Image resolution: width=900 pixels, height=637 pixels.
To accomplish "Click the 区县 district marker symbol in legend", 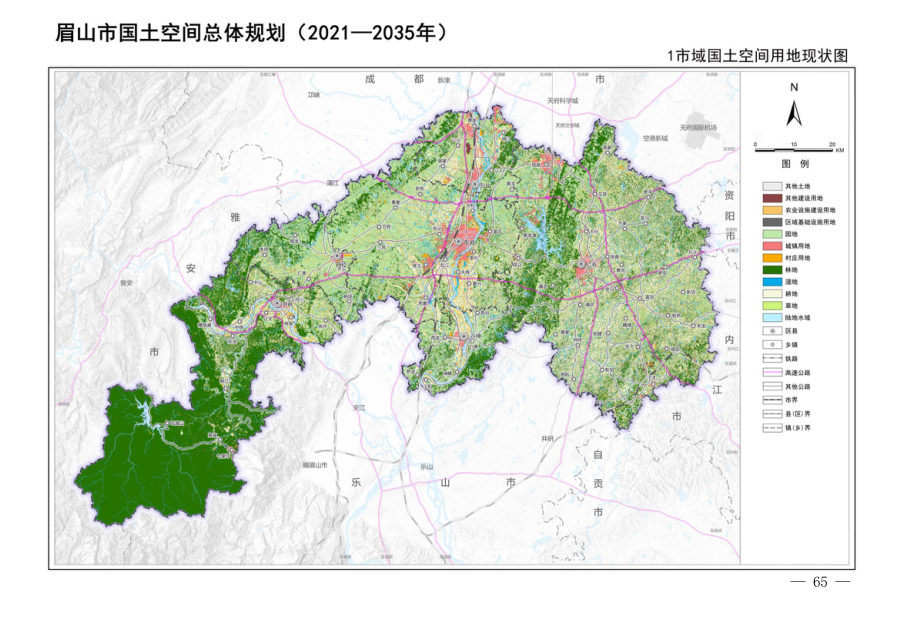I will click(x=772, y=331).
